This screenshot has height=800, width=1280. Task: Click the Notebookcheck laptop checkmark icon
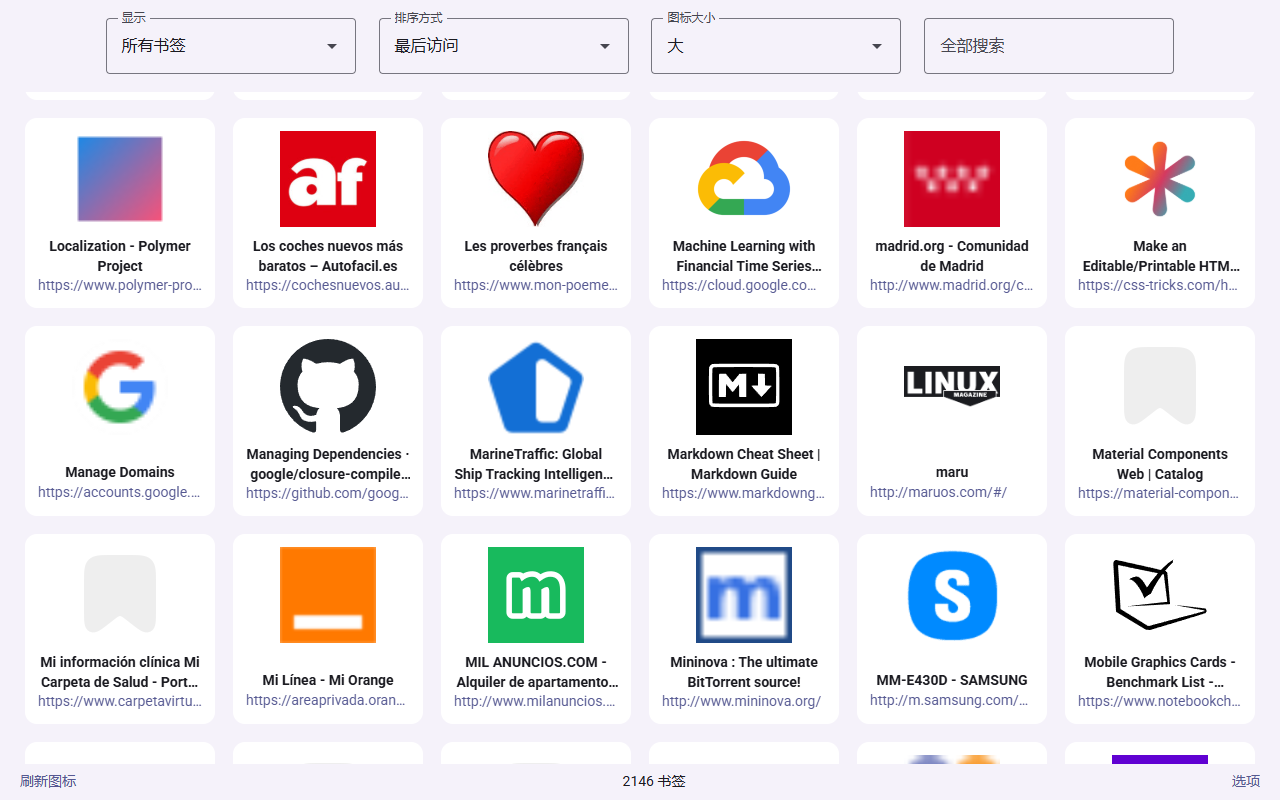pyautogui.click(x=1160, y=595)
